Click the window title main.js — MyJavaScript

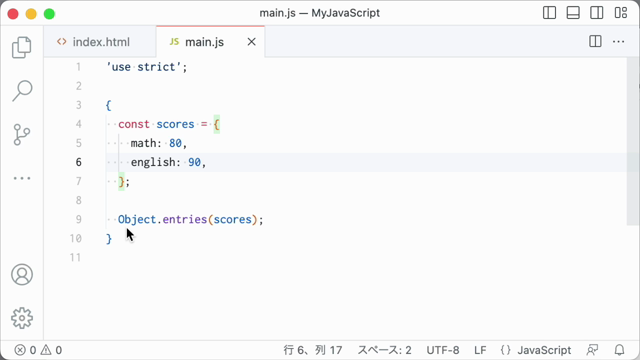[320, 13]
